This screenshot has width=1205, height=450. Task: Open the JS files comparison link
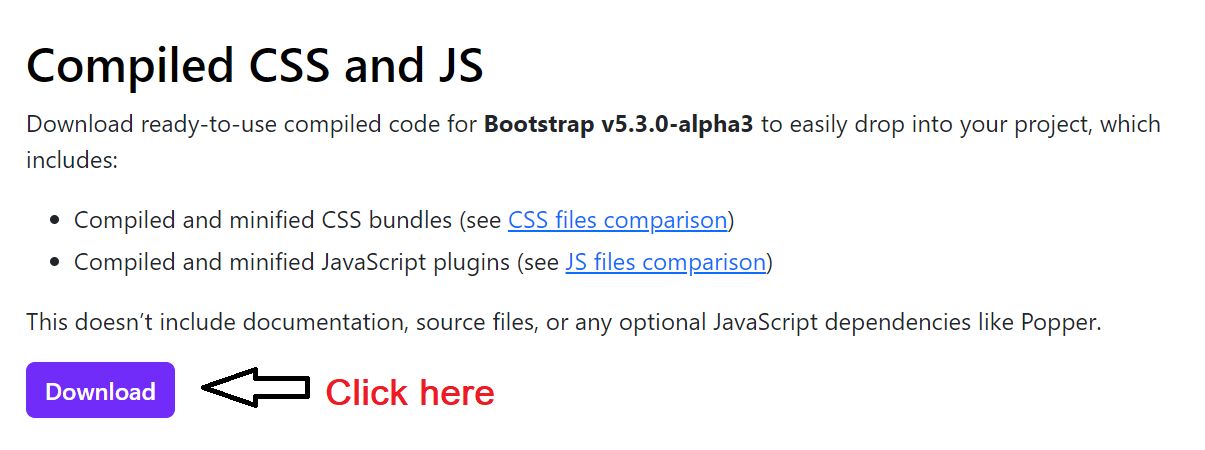click(x=665, y=263)
